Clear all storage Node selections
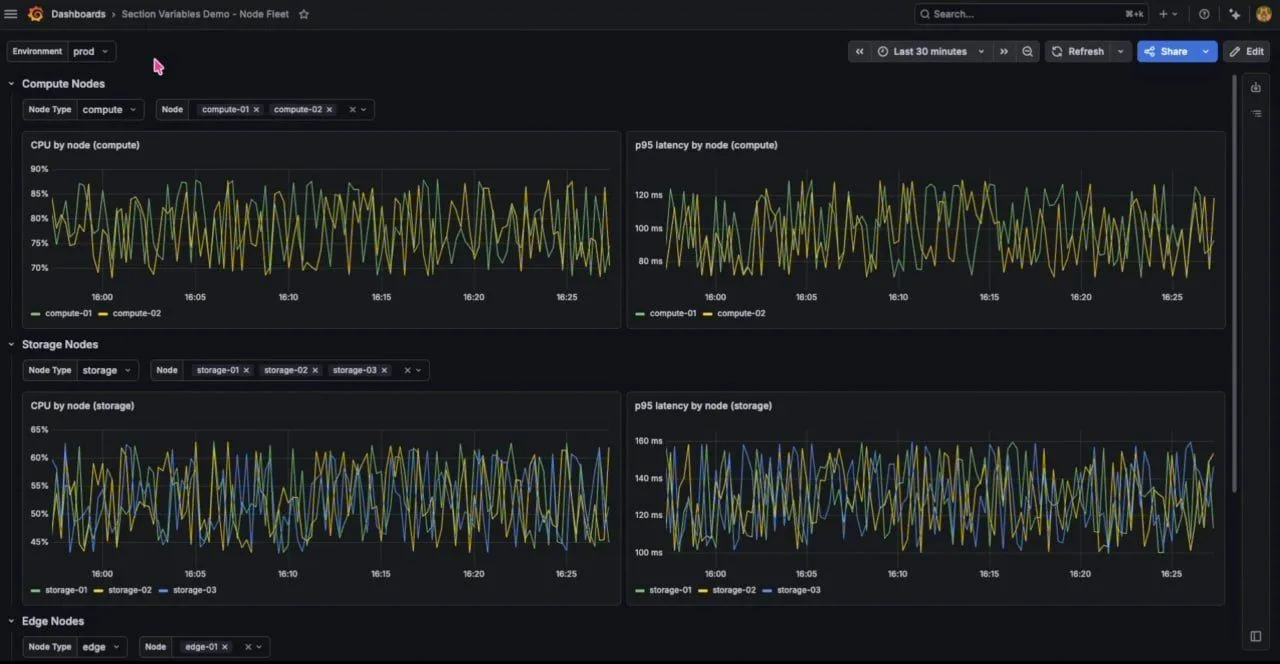Viewport: 1280px width, 664px height. coord(407,370)
